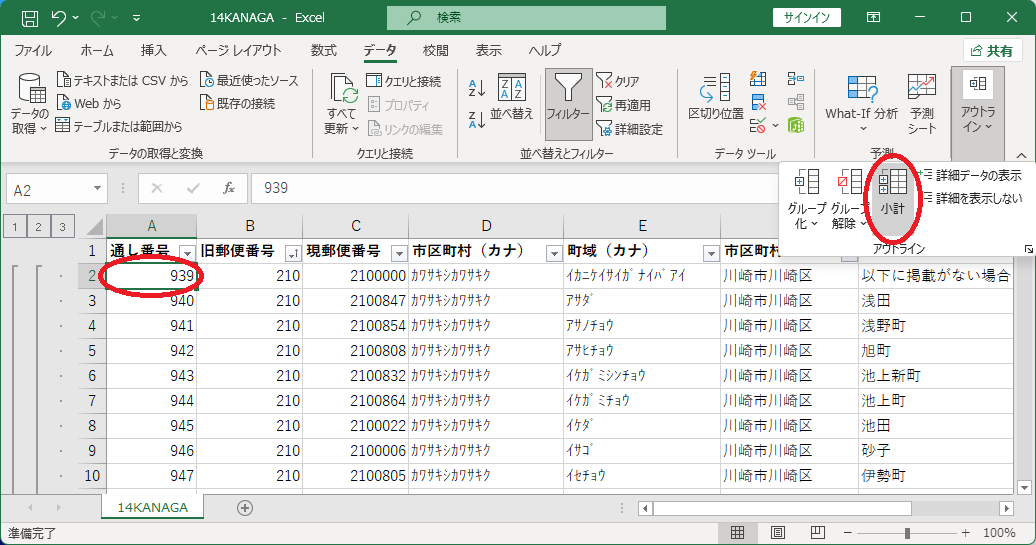
Task: Choose Web から data source
Action: (89, 103)
